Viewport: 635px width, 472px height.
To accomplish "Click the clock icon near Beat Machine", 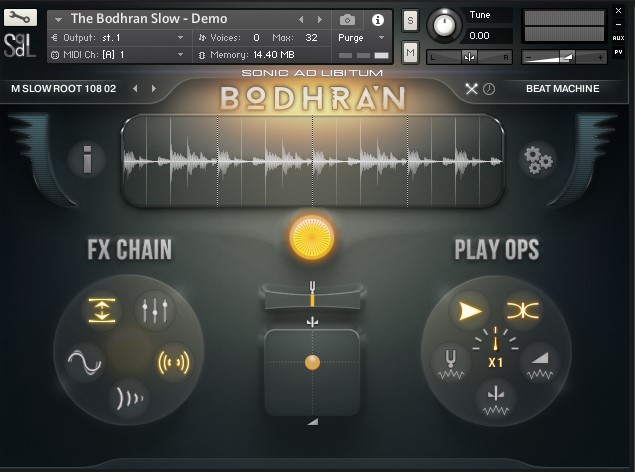I will (x=489, y=89).
